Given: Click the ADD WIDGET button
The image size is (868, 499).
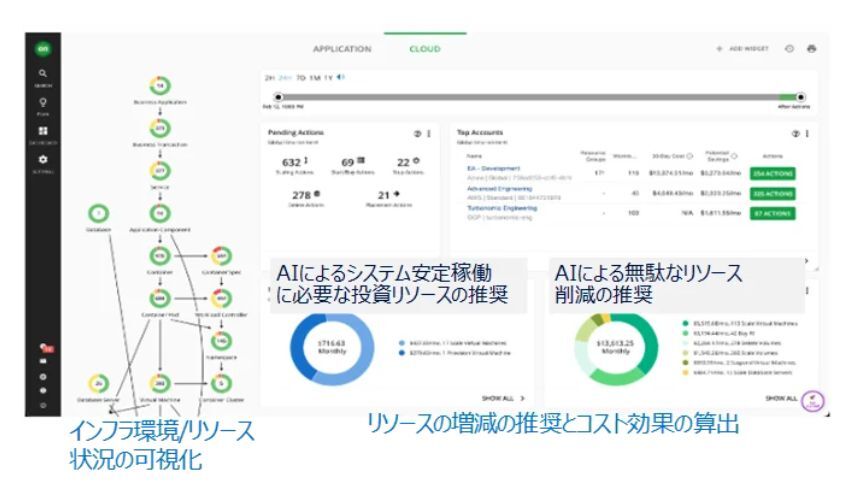Looking at the screenshot, I should tap(742, 49).
